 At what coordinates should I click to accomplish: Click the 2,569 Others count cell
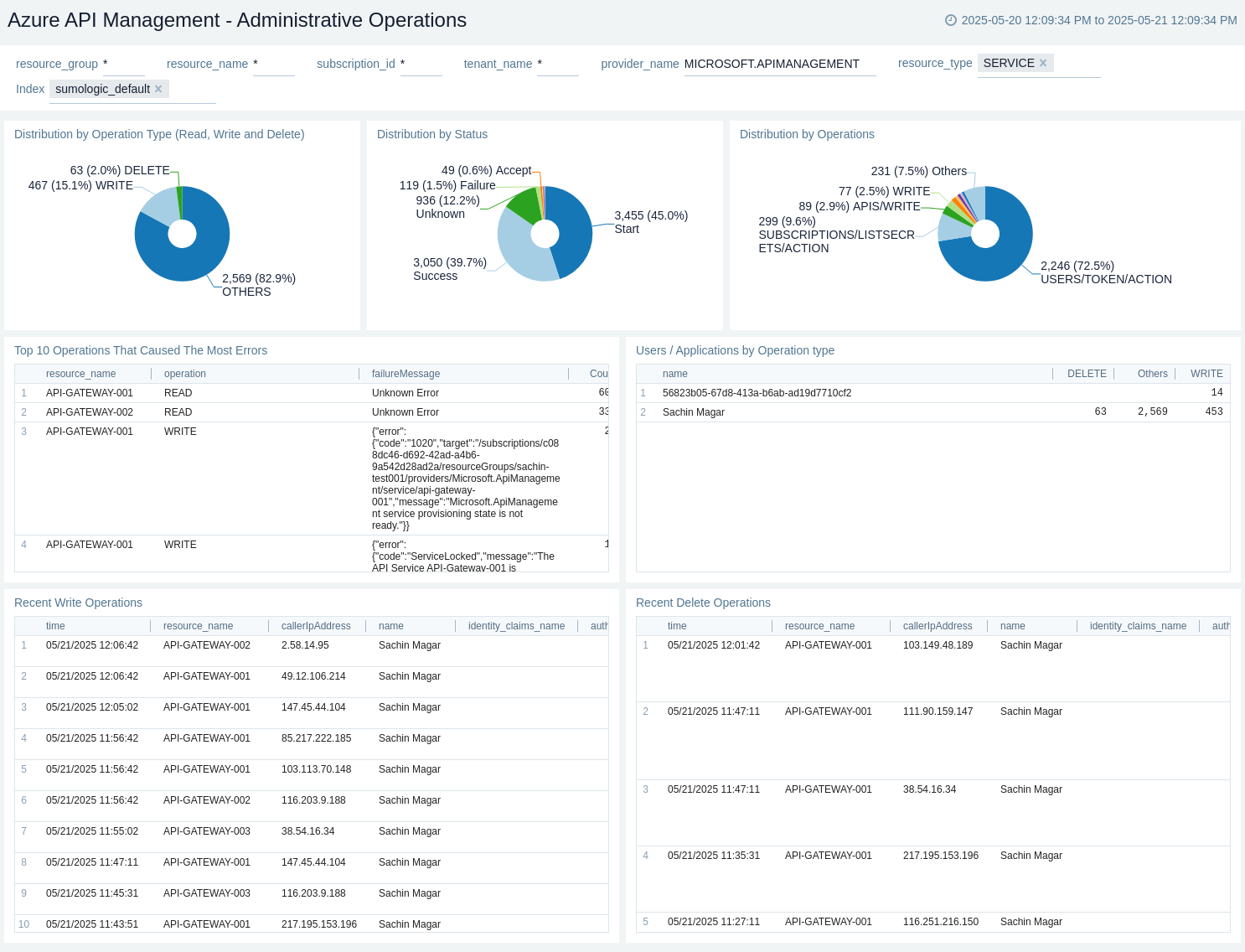click(x=1153, y=412)
